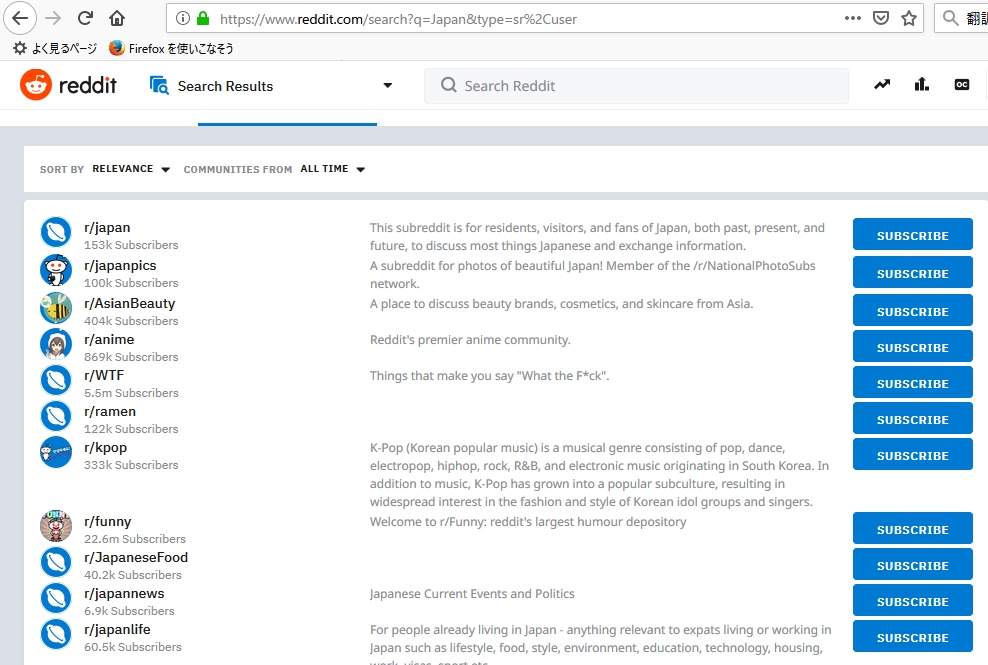Screen dimensions: 988x665
Task: Subscribe to r/kpop
Action: click(912, 454)
